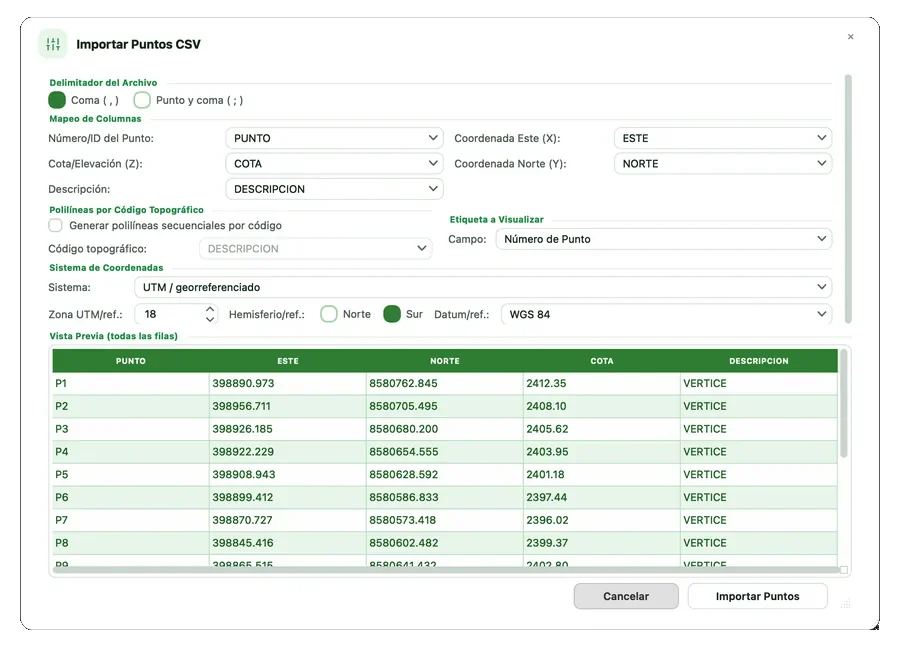This screenshot has width=900, height=654.
Task: Open Campo dropdown showing Número de Punto
Action: [664, 239]
